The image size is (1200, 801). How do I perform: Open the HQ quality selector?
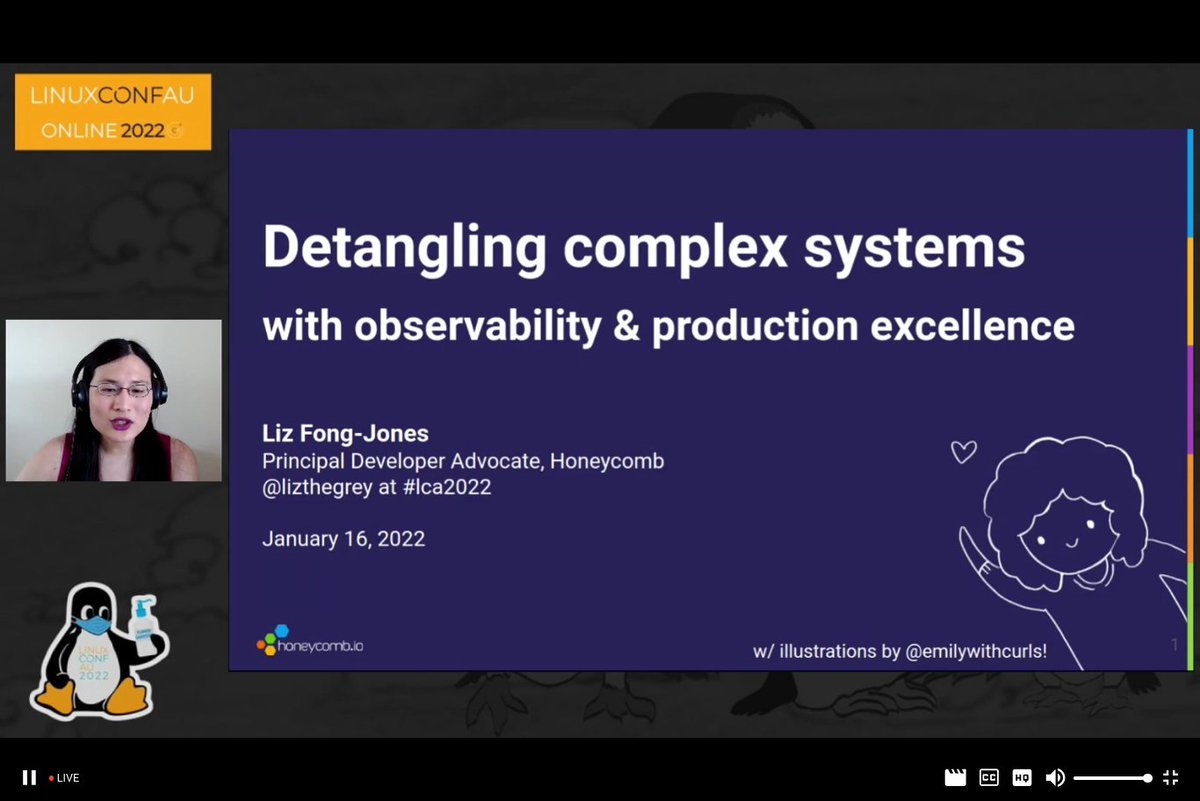[x=1022, y=777]
